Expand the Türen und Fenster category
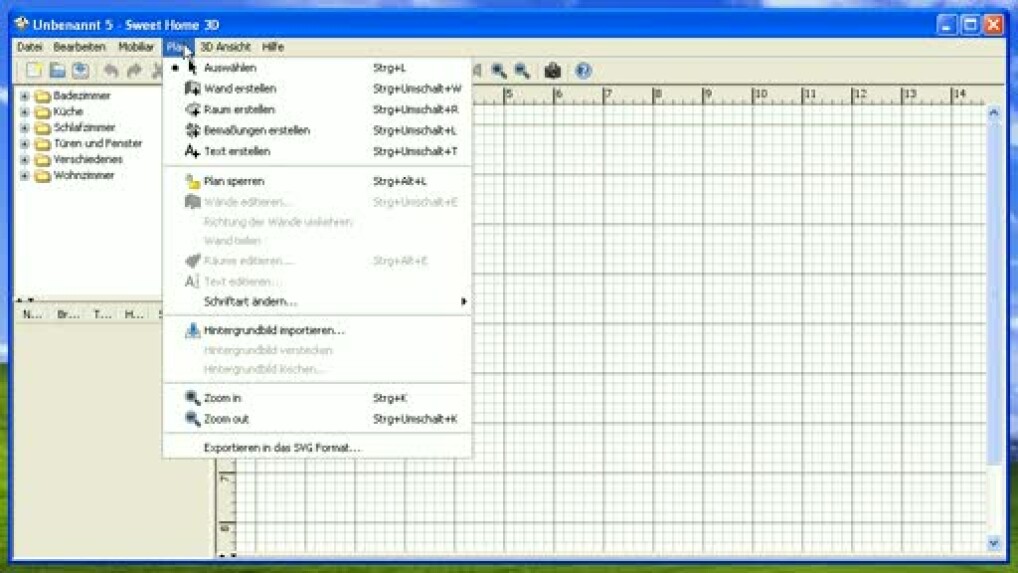The image size is (1018, 573). tap(25, 144)
